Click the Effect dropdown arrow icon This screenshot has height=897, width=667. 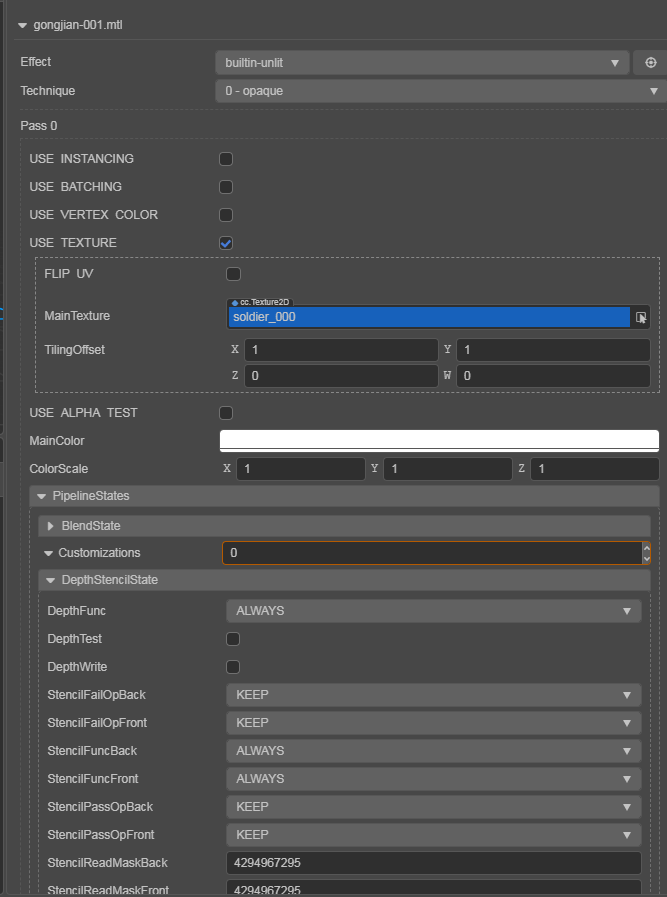point(616,63)
